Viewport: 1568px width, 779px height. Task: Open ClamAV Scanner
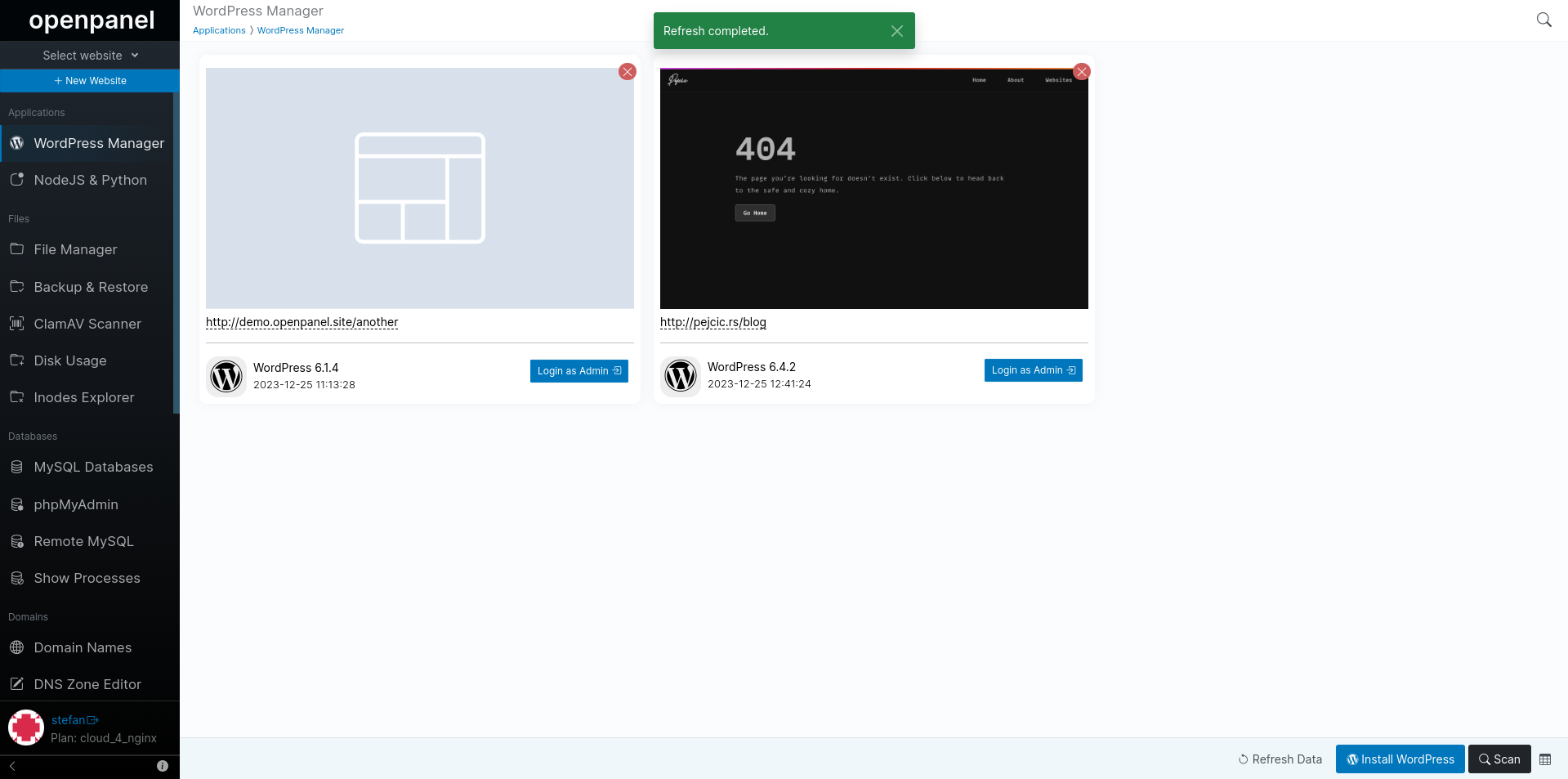point(87,324)
